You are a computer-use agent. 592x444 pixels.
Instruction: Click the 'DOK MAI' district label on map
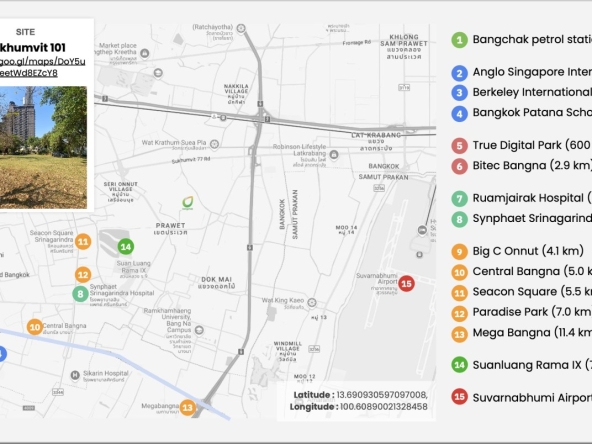pyautogui.click(x=216, y=279)
